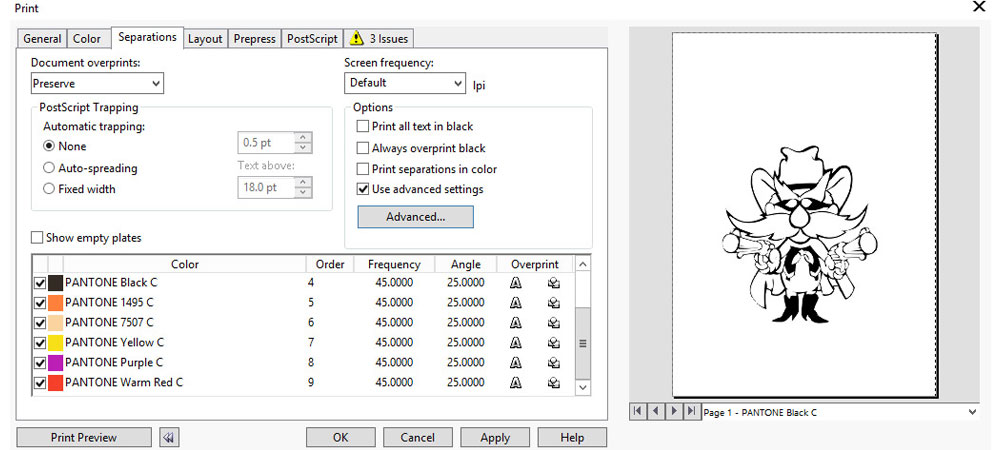Click text overprint icon for PANTONE Yellow C
This screenshot has height=450, width=1000.
[x=516, y=343]
